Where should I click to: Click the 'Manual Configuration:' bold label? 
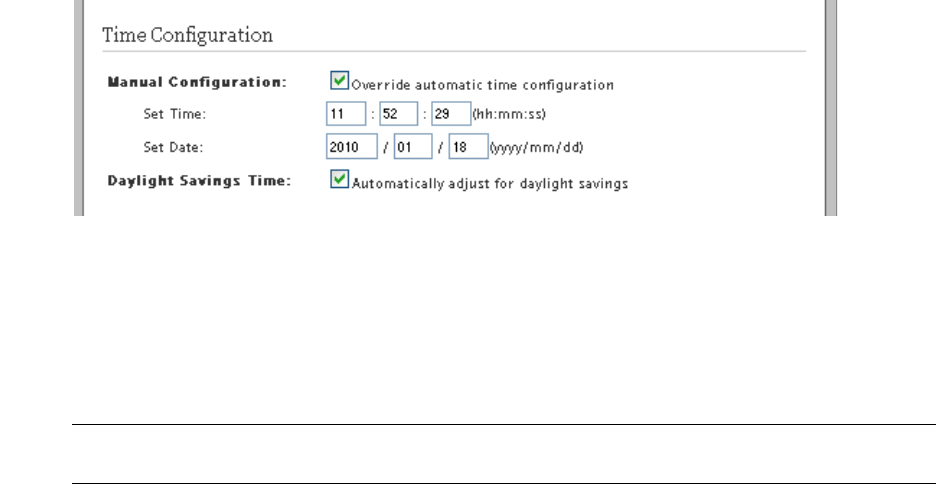click(x=196, y=81)
